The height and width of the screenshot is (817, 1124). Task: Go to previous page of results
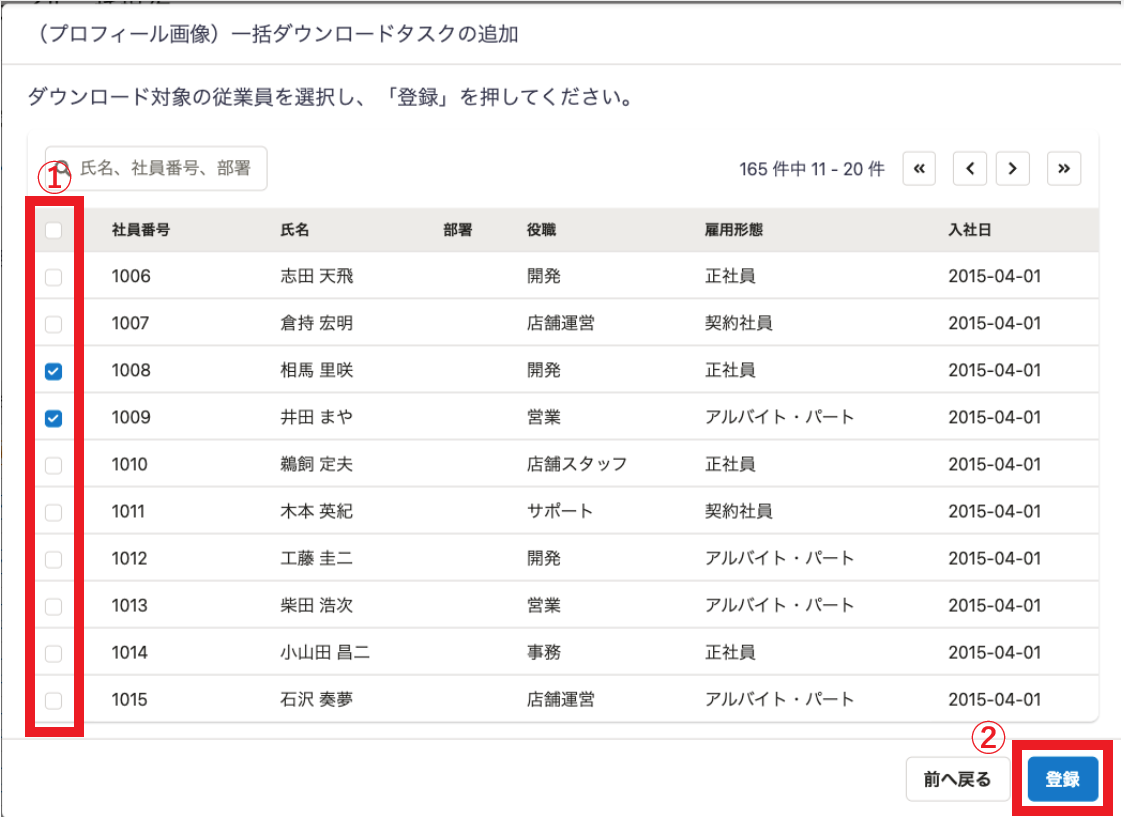pos(970,169)
